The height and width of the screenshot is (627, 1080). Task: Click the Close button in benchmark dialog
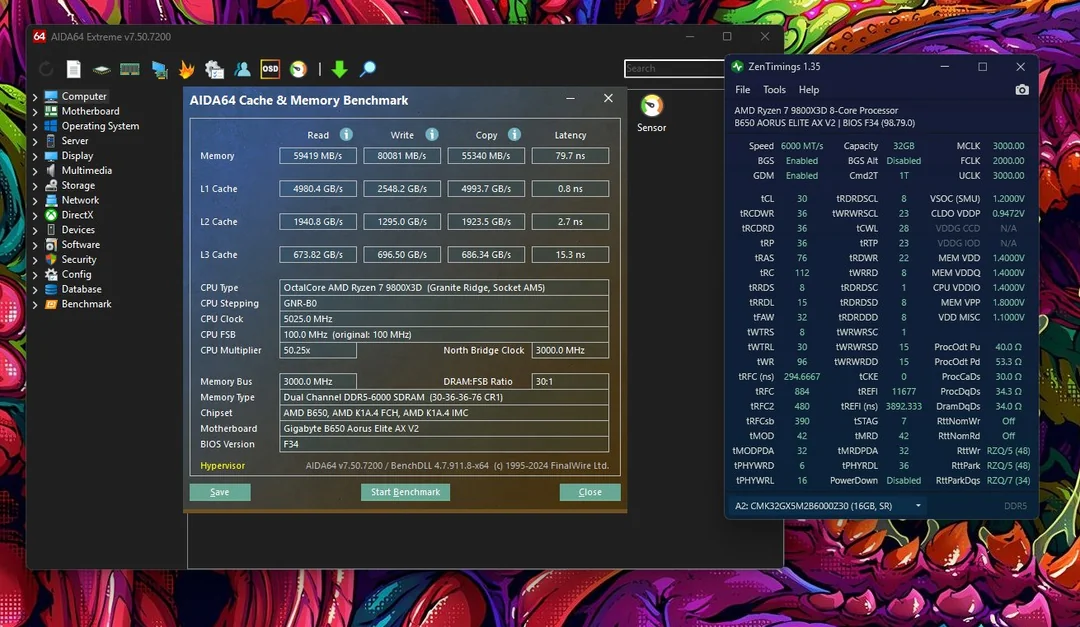[590, 492]
